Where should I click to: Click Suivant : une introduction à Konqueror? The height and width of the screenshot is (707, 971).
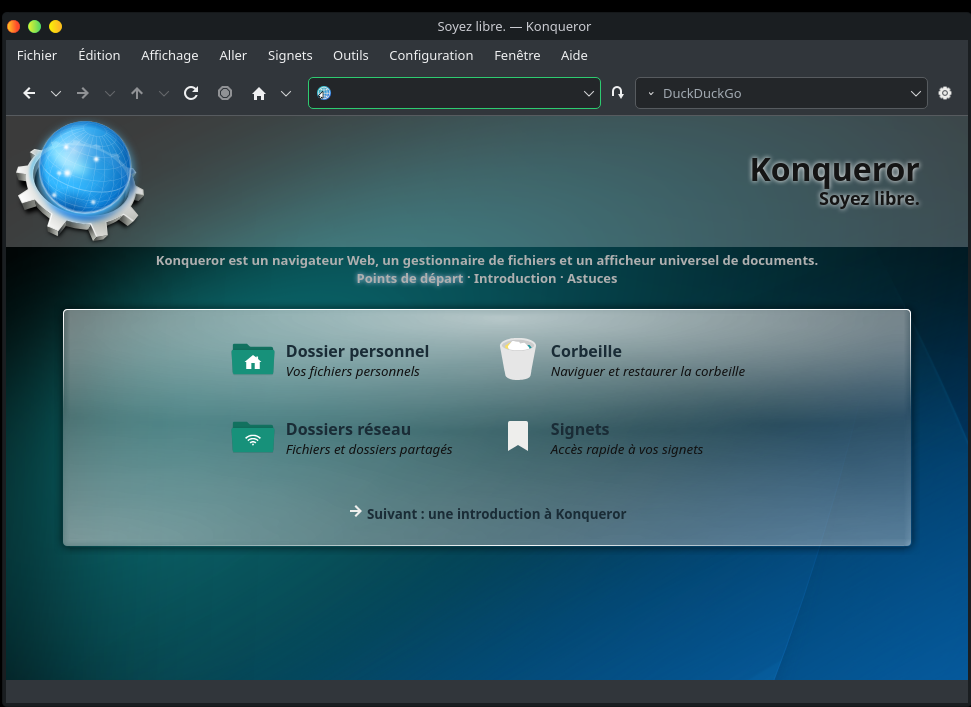click(495, 513)
